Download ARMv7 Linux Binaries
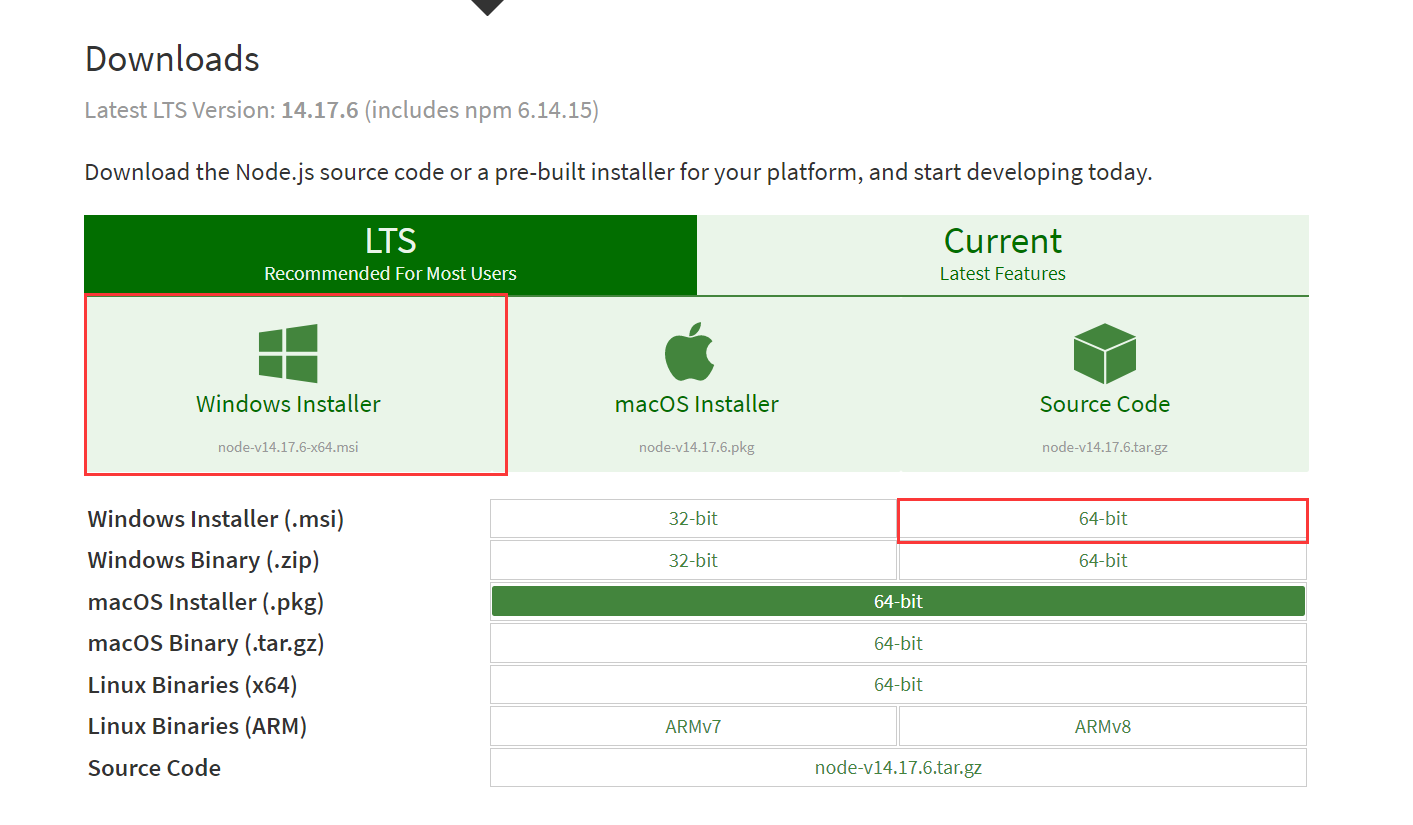The width and height of the screenshot is (1413, 825). click(x=693, y=726)
